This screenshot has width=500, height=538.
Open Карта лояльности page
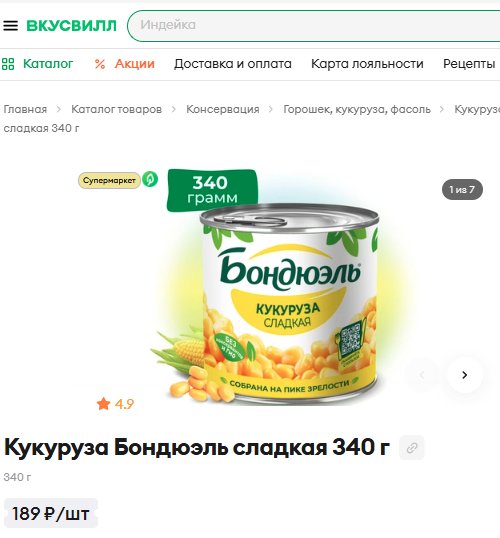[367, 64]
